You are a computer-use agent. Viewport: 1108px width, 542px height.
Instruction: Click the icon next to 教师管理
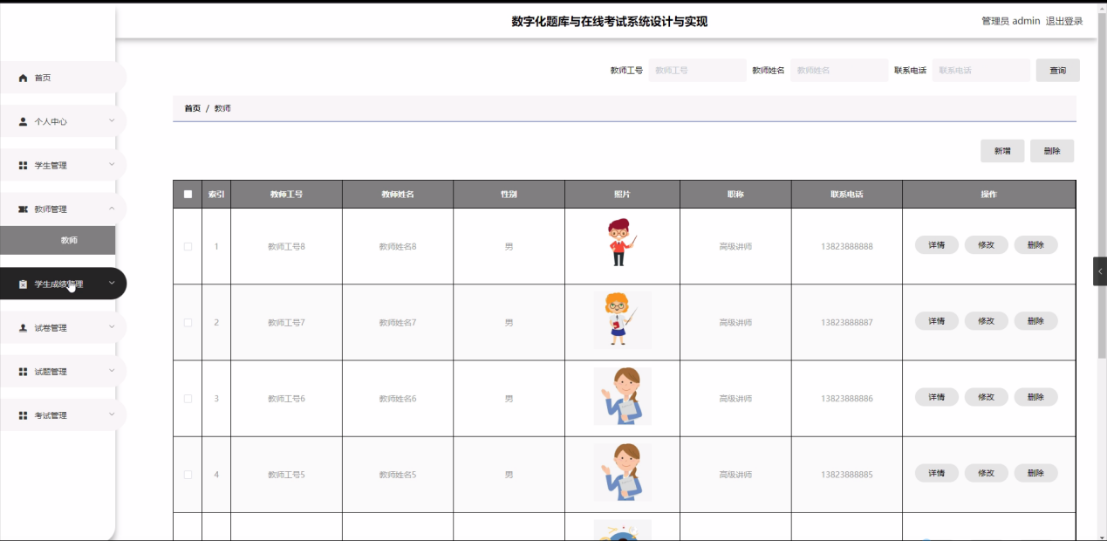tap(23, 209)
